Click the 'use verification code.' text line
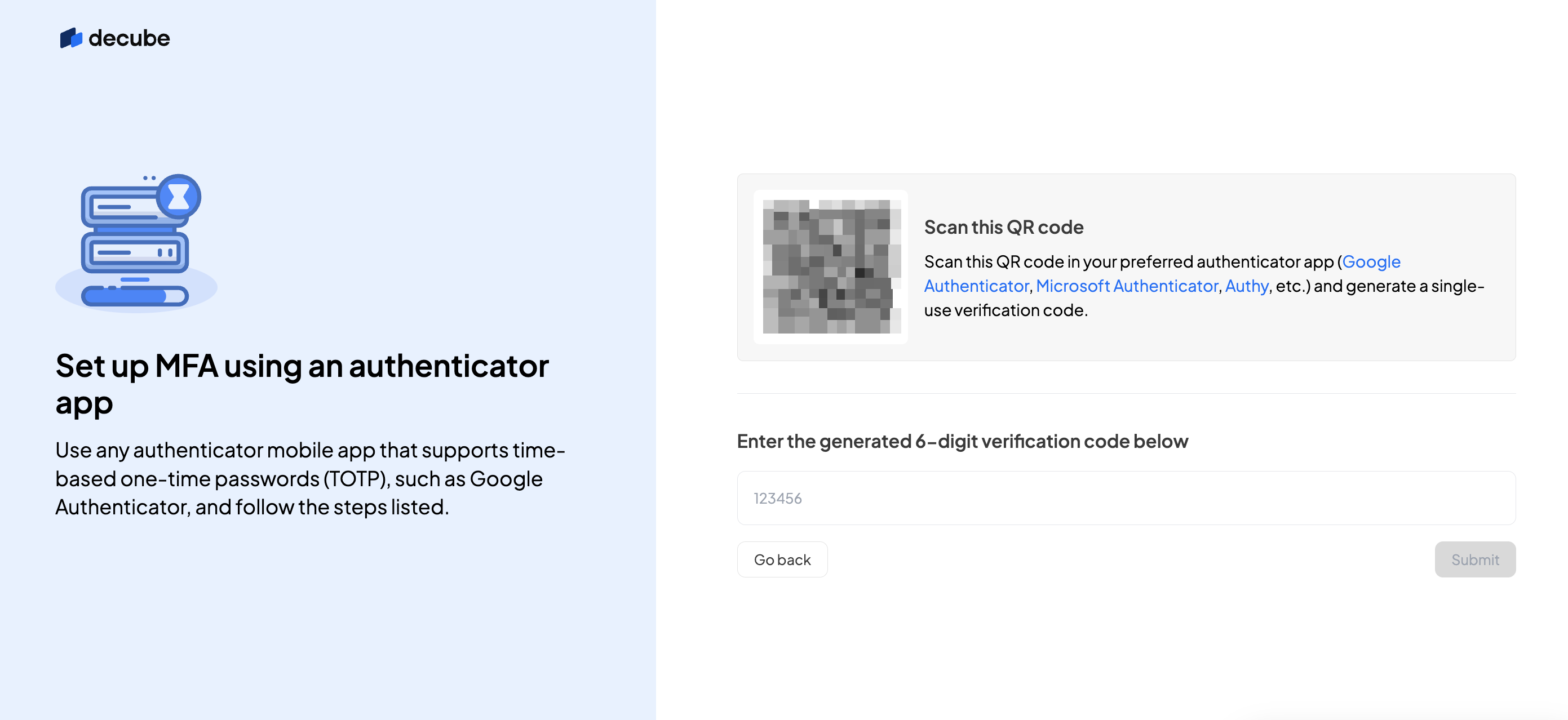This screenshot has width=1568, height=720. pyautogui.click(x=1005, y=310)
